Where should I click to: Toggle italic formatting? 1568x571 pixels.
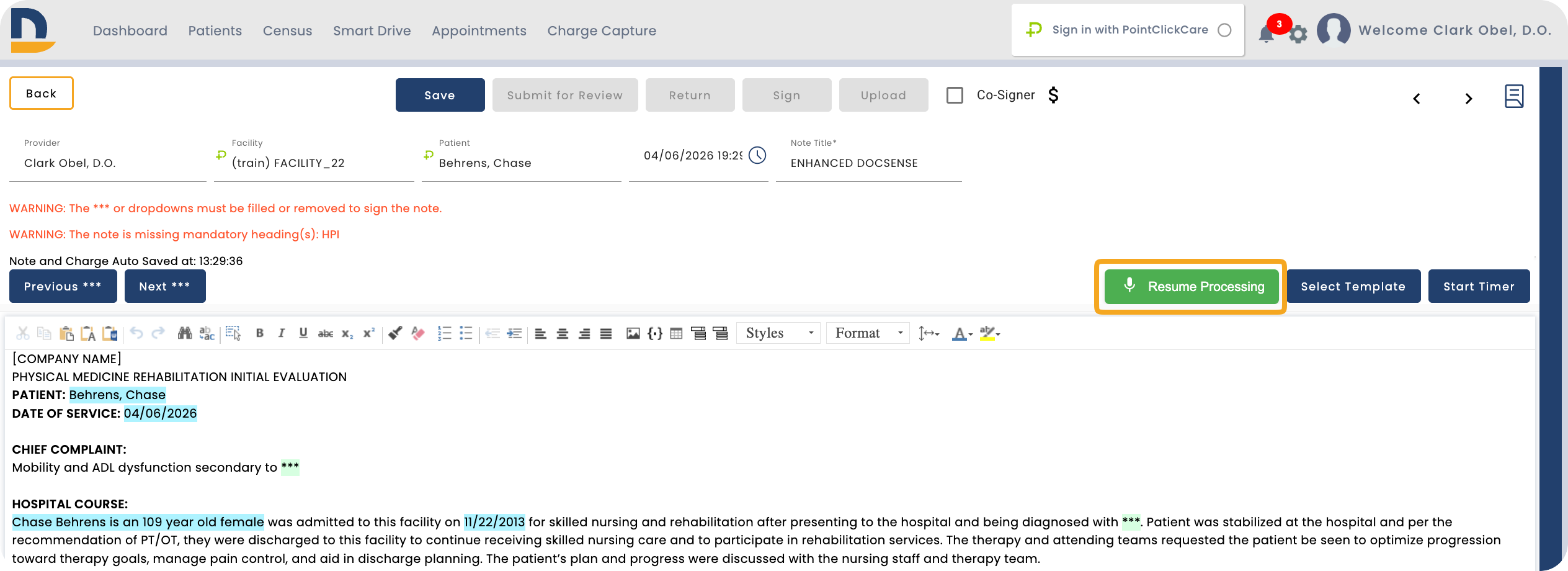282,333
